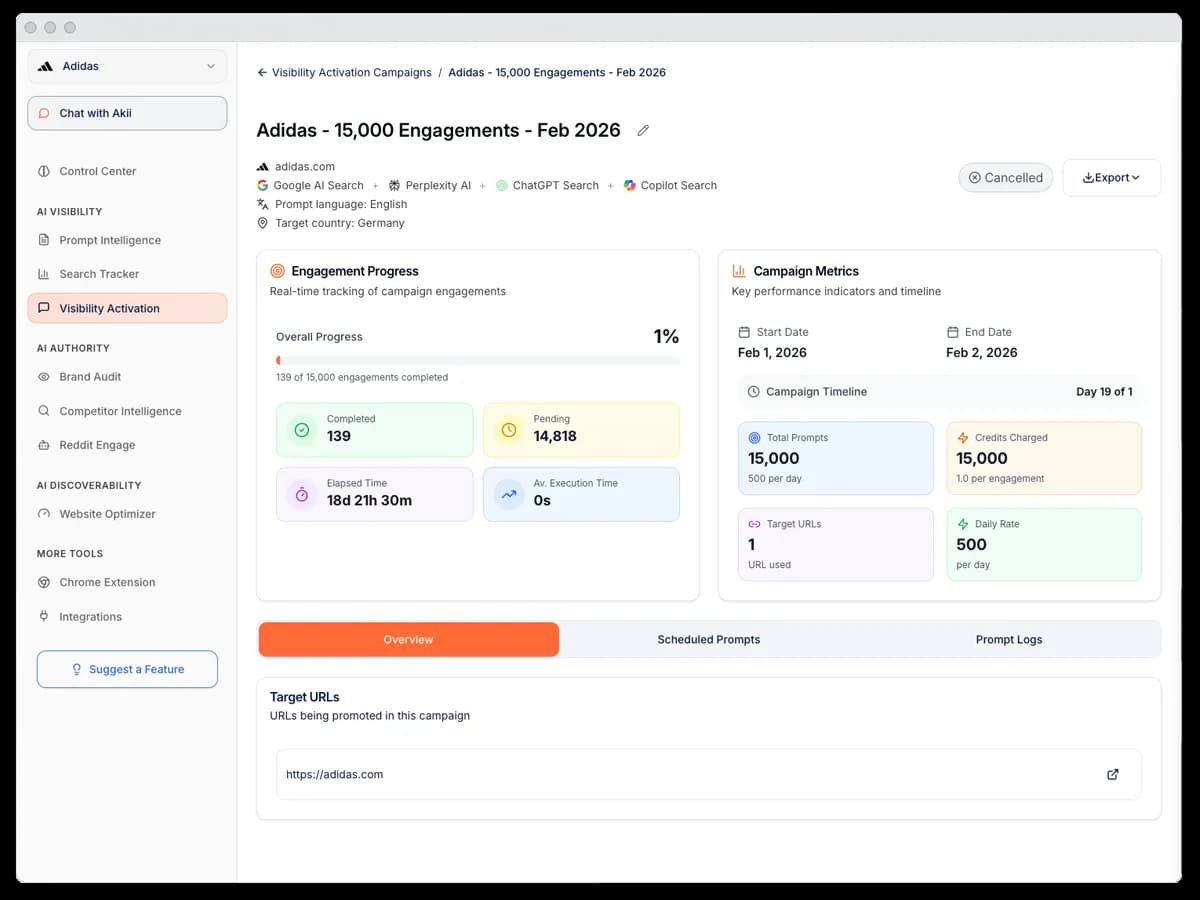Click the edit pencil next to the campaign title
1200x900 pixels.
[643, 130]
